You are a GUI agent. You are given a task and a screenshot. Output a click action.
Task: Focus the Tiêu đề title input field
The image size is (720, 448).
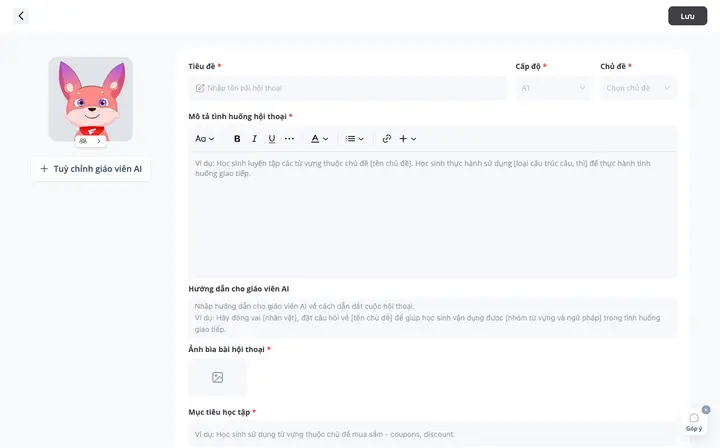(348, 88)
